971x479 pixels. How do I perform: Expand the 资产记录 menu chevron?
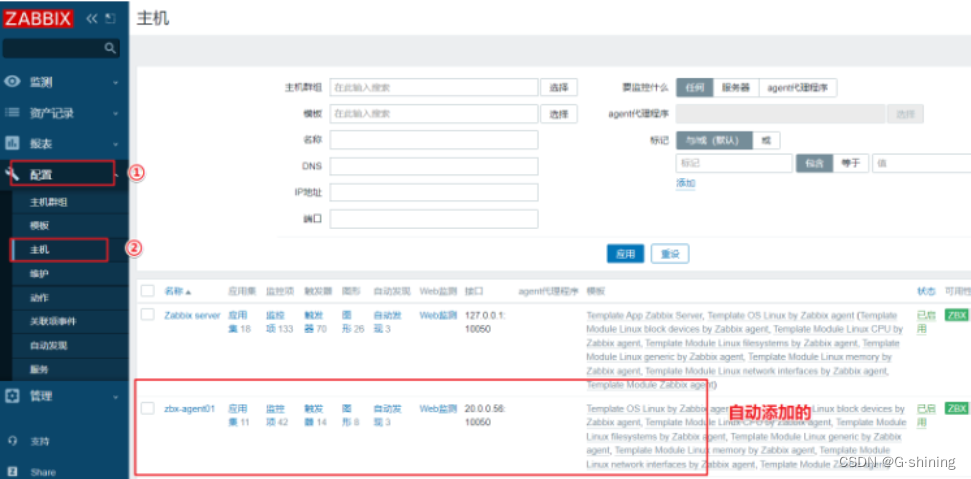click(115, 113)
